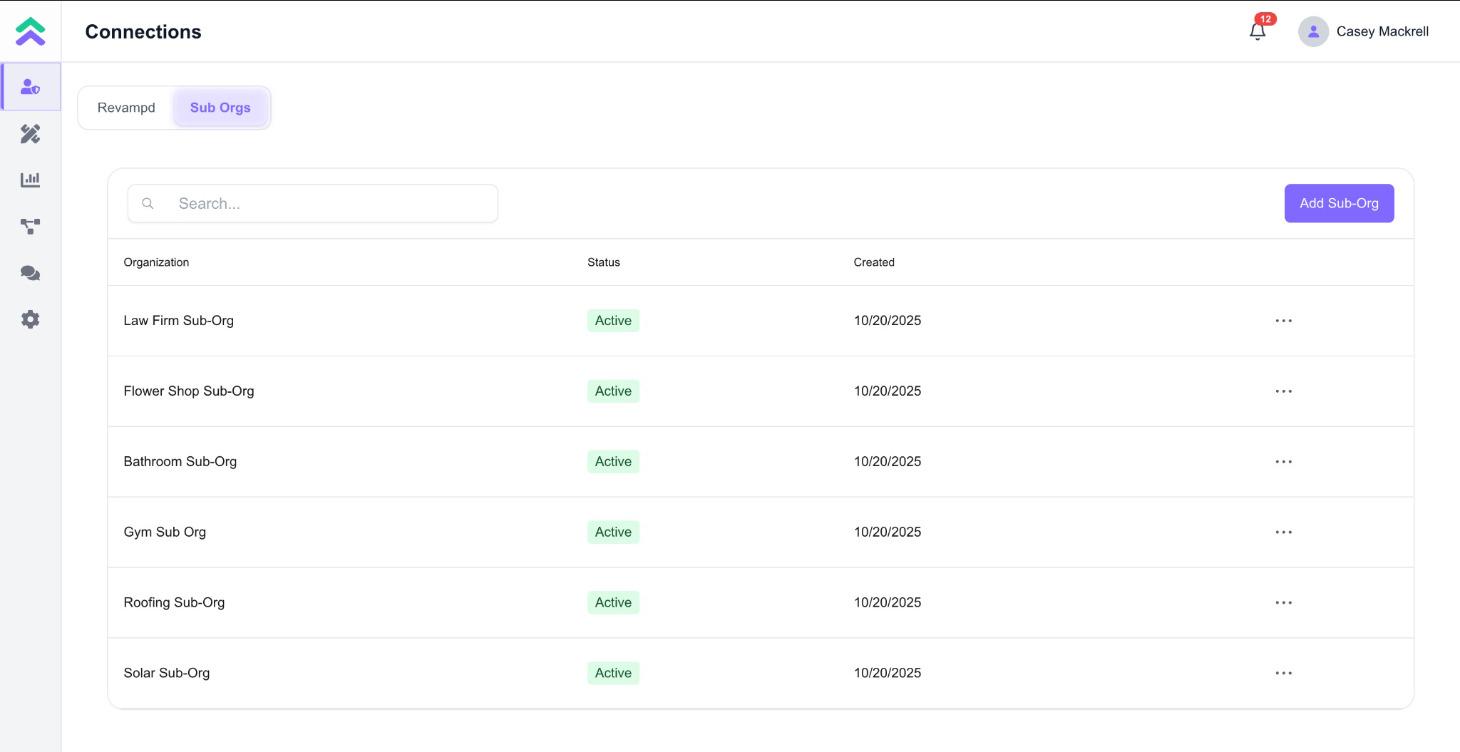1460x752 pixels.
Task: Open the workflow diagram sidebar icon
Action: pyautogui.click(x=30, y=227)
